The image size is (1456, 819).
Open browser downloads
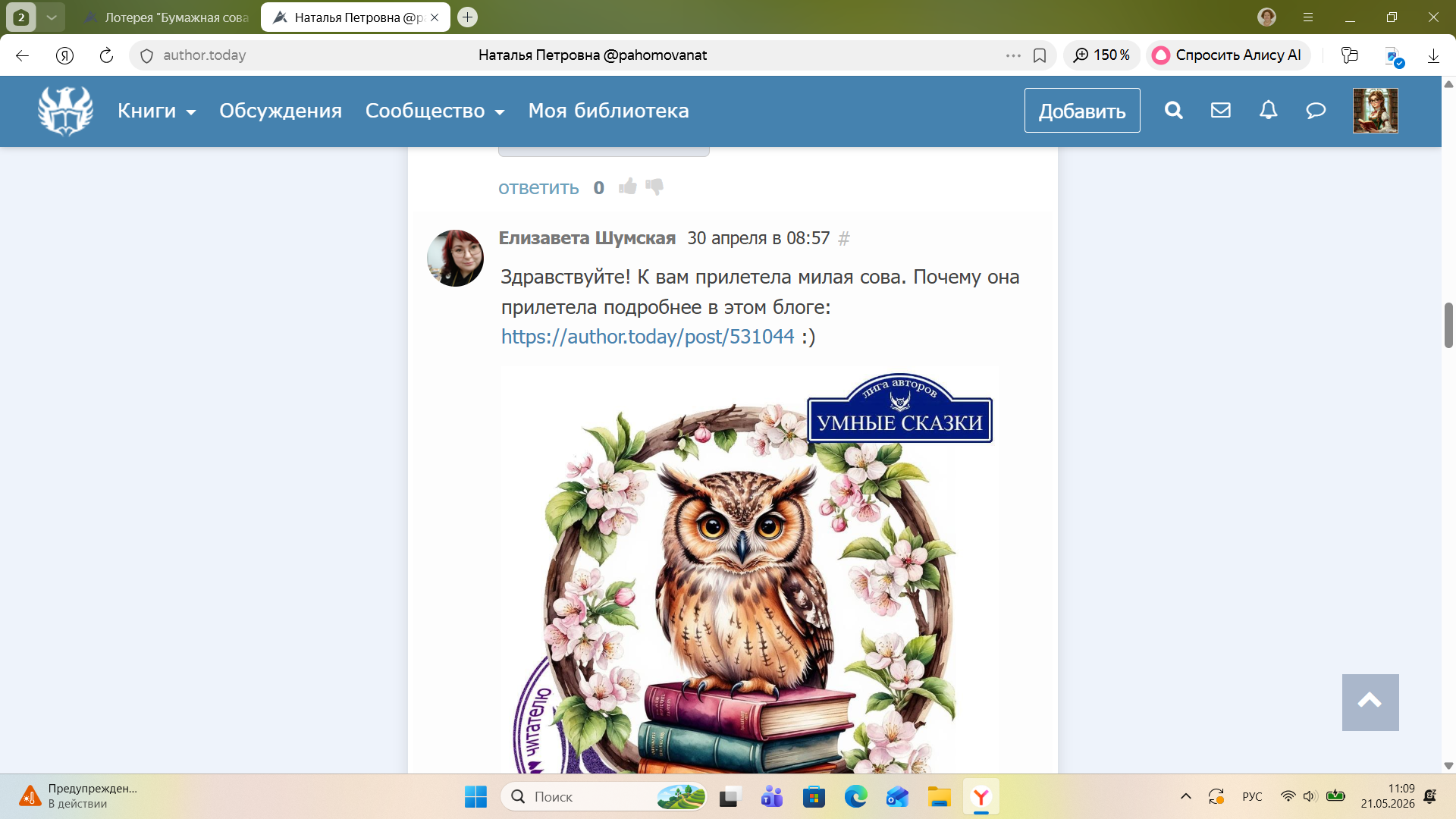[x=1433, y=55]
